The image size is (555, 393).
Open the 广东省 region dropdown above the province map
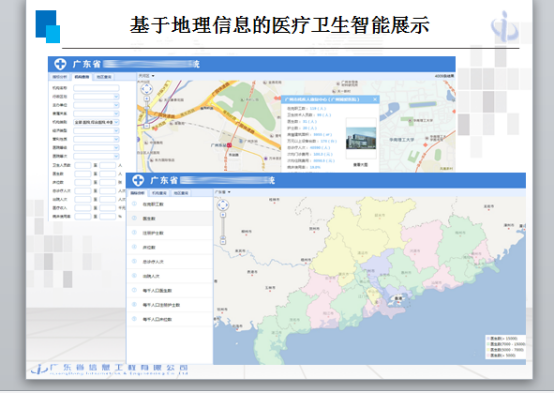click(x=223, y=192)
